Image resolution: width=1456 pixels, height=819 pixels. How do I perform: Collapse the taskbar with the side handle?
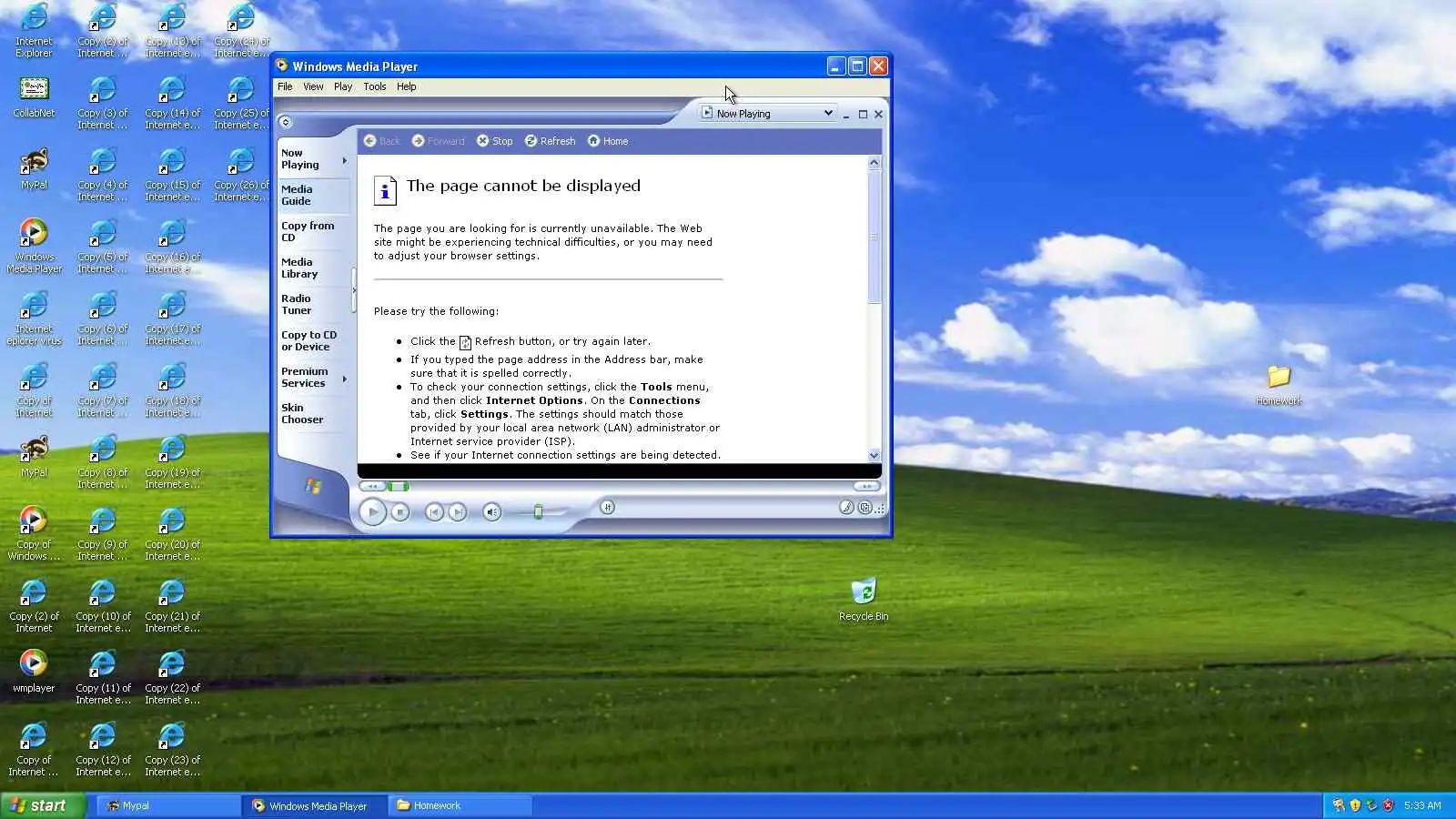click(354, 291)
